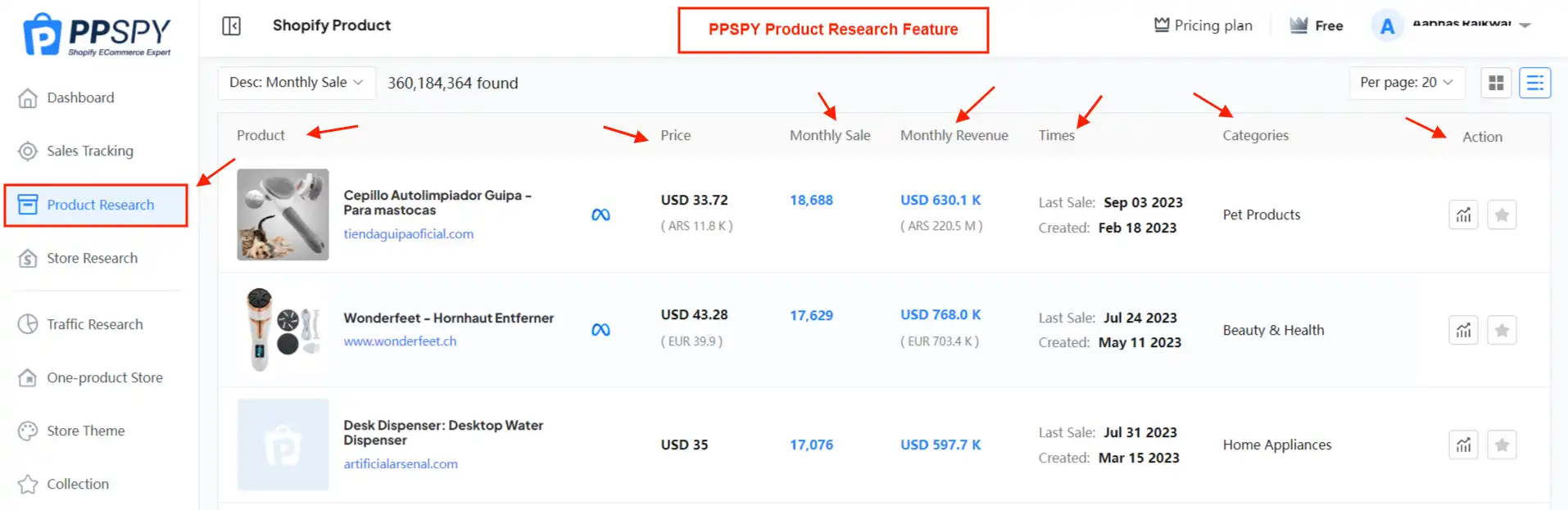Click the price USD 33.72
The height and width of the screenshot is (510, 1568).
tap(694, 200)
